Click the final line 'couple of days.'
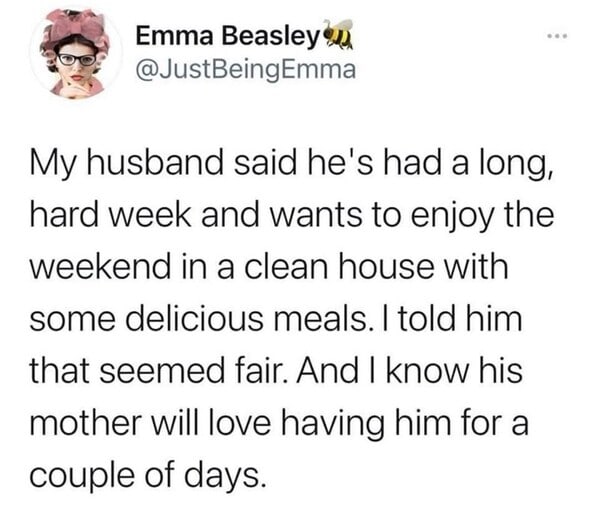This screenshot has width=599, height=510. (x=147, y=478)
